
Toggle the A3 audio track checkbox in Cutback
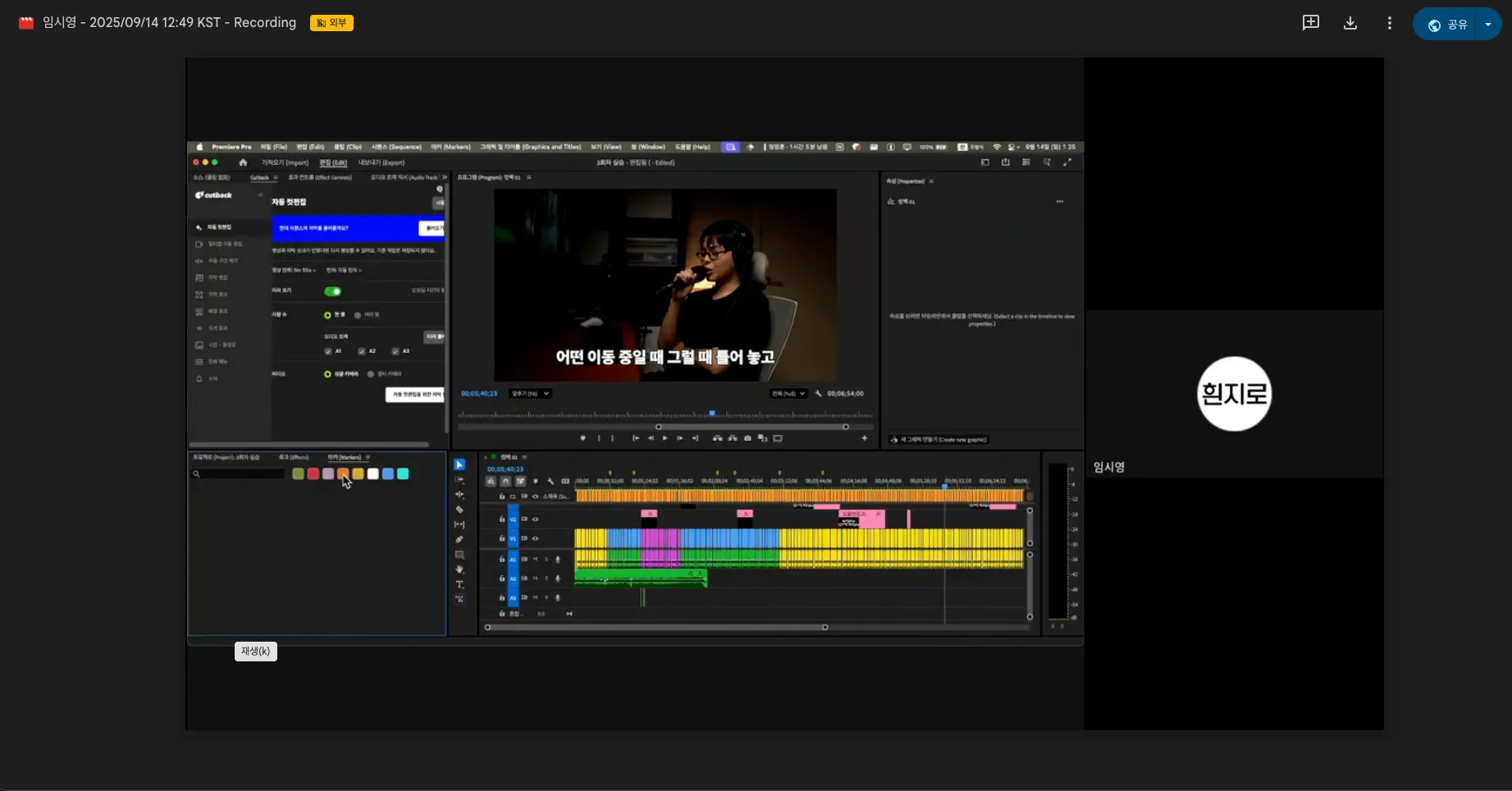[x=395, y=351]
